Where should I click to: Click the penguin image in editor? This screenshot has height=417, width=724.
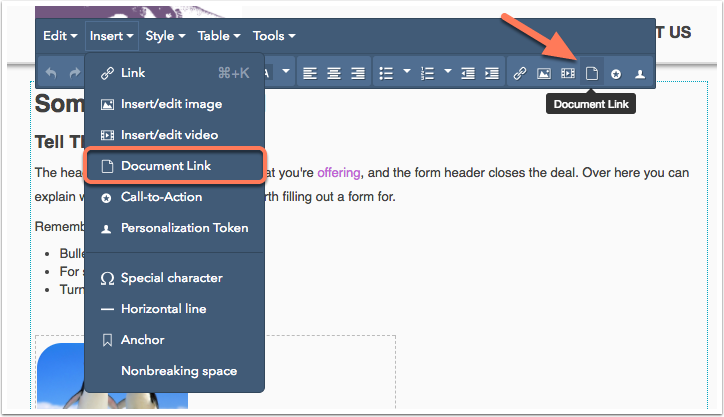[x=112, y=376]
